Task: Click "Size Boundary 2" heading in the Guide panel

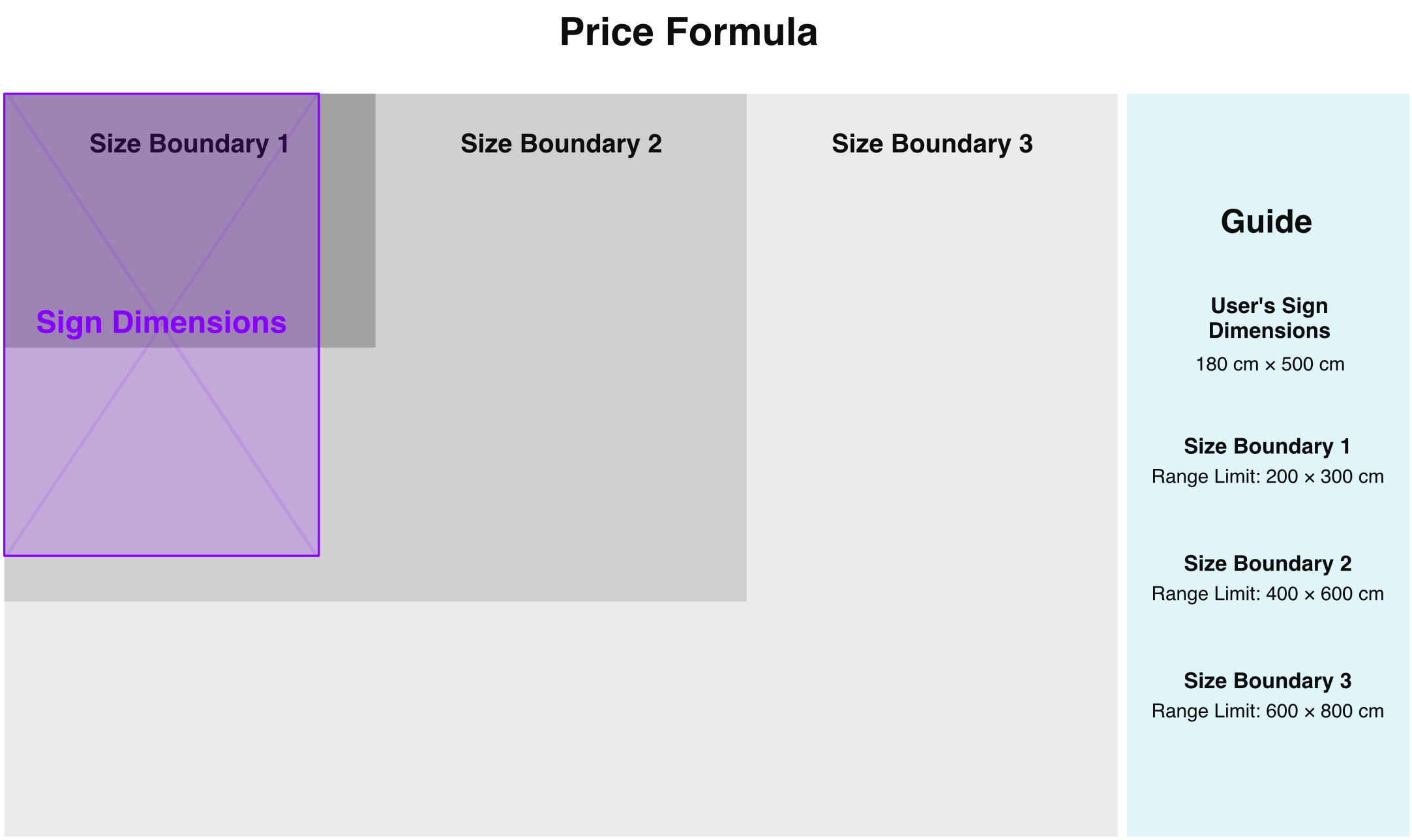Action: (1267, 563)
